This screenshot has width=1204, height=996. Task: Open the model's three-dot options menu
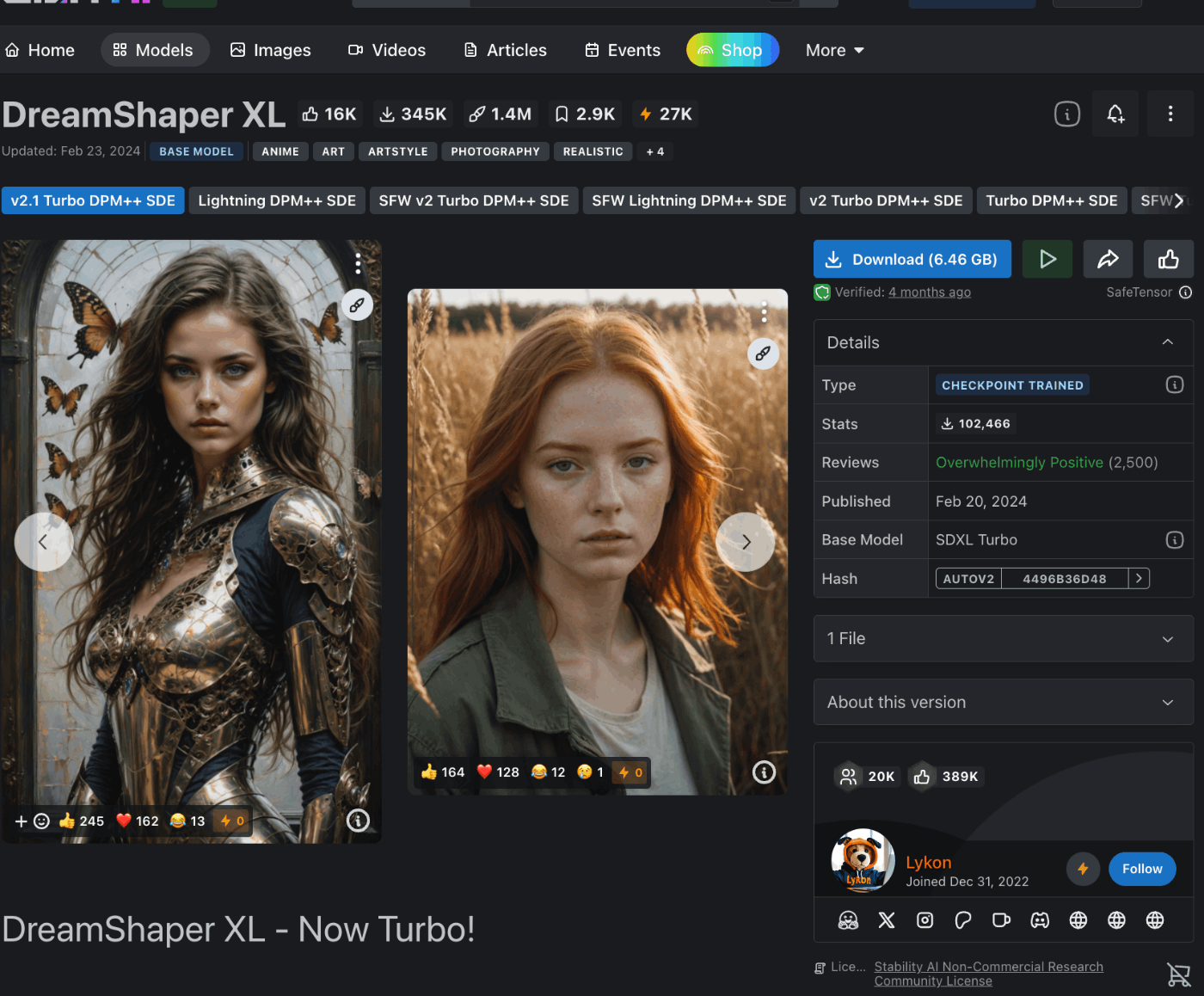click(x=1170, y=114)
